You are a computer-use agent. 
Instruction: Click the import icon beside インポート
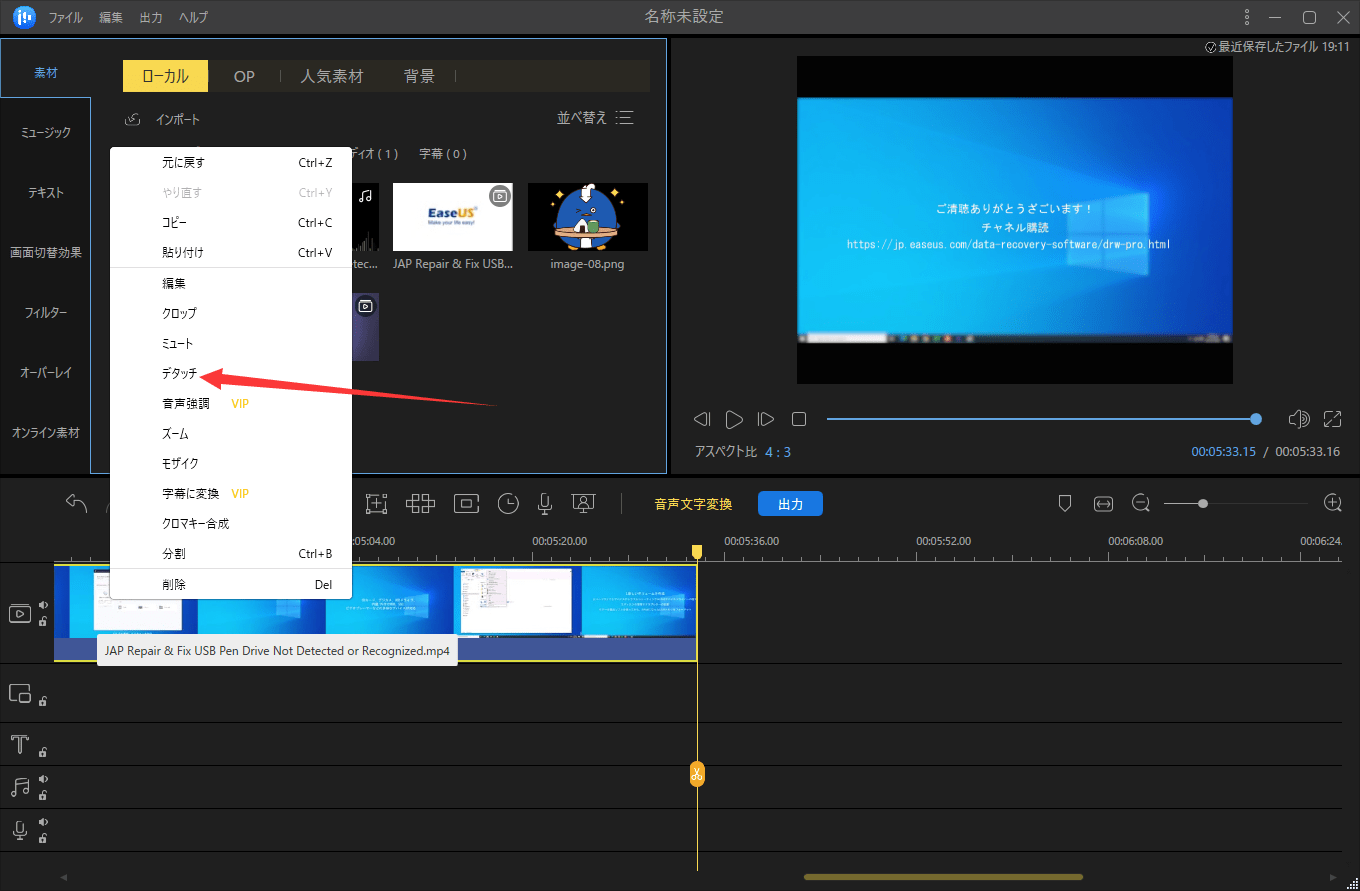point(133,120)
